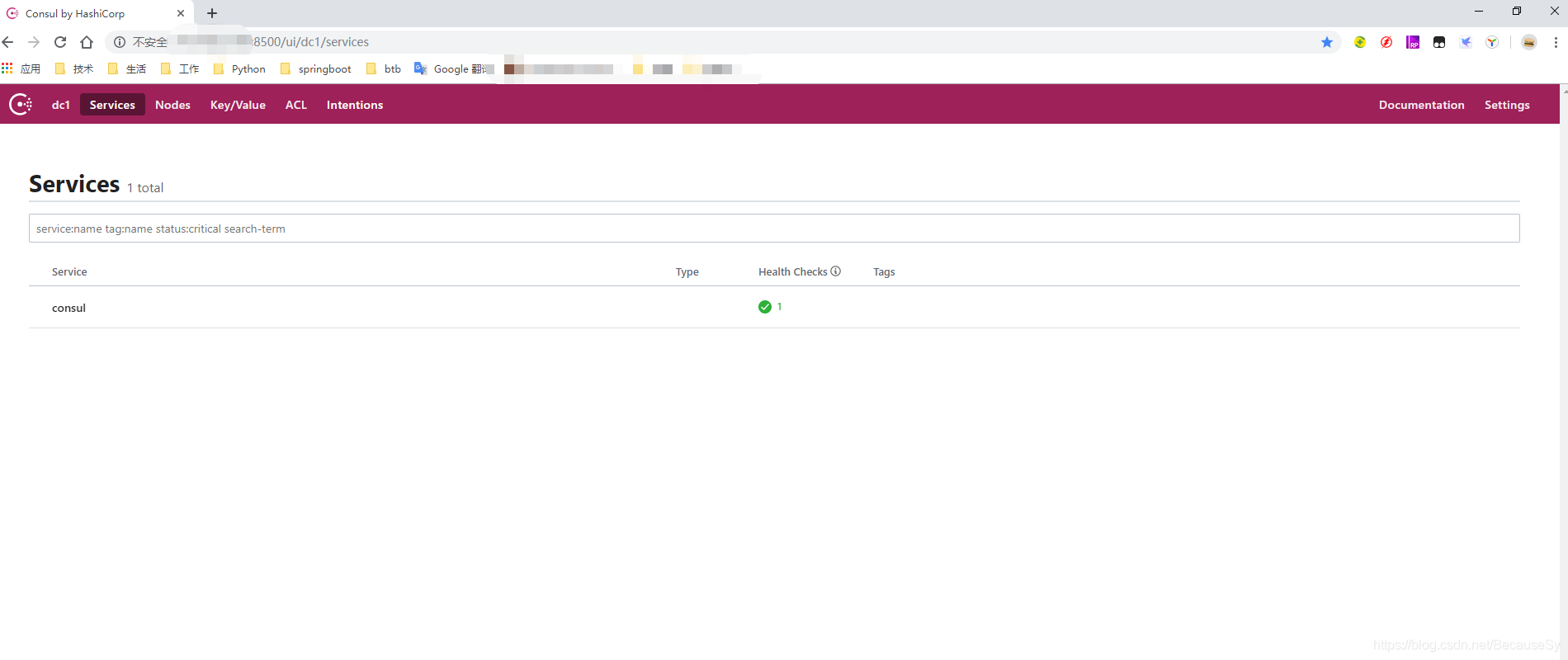The image size is (1568, 660).
Task: Click the Service column header
Action: pyautogui.click(x=69, y=271)
